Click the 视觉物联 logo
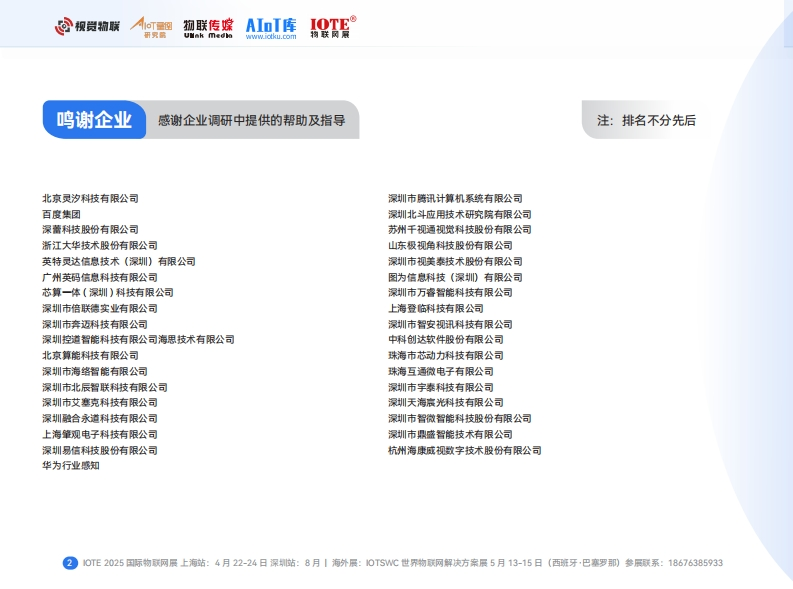 click(87, 26)
